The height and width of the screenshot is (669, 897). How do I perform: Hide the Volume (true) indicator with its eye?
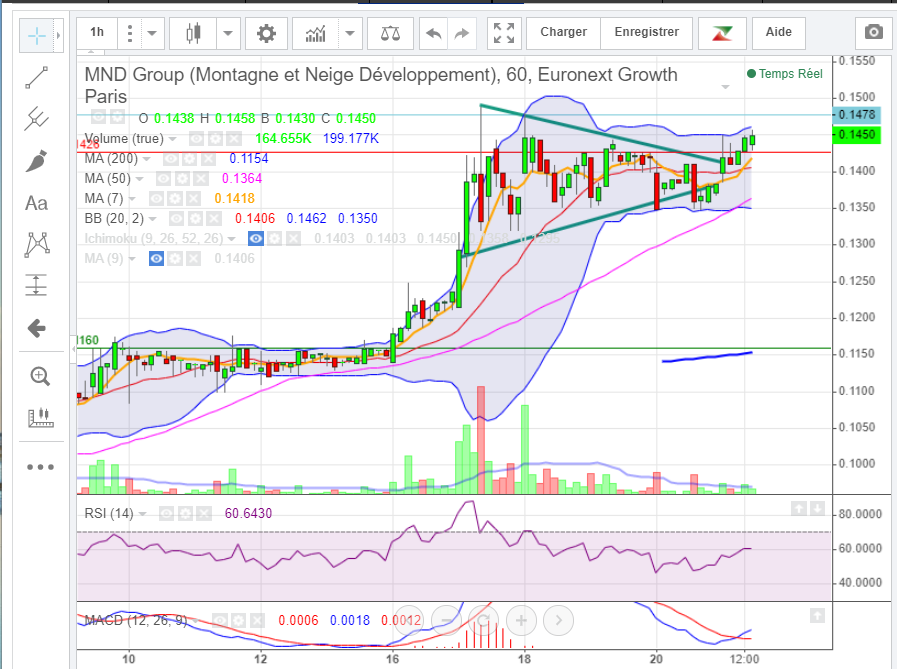pyautogui.click(x=196, y=138)
